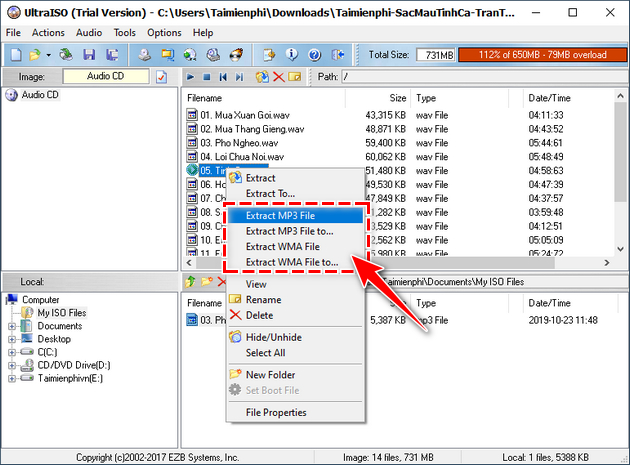The image size is (630, 465).
Task: Click the Play button in image toolbar
Action: click(x=190, y=76)
